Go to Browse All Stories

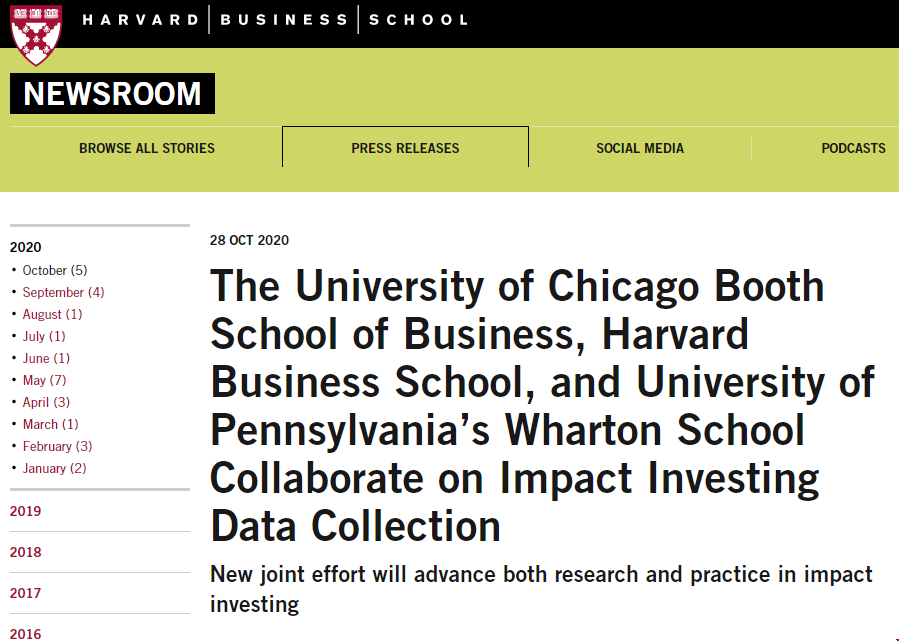pyautogui.click(x=147, y=148)
